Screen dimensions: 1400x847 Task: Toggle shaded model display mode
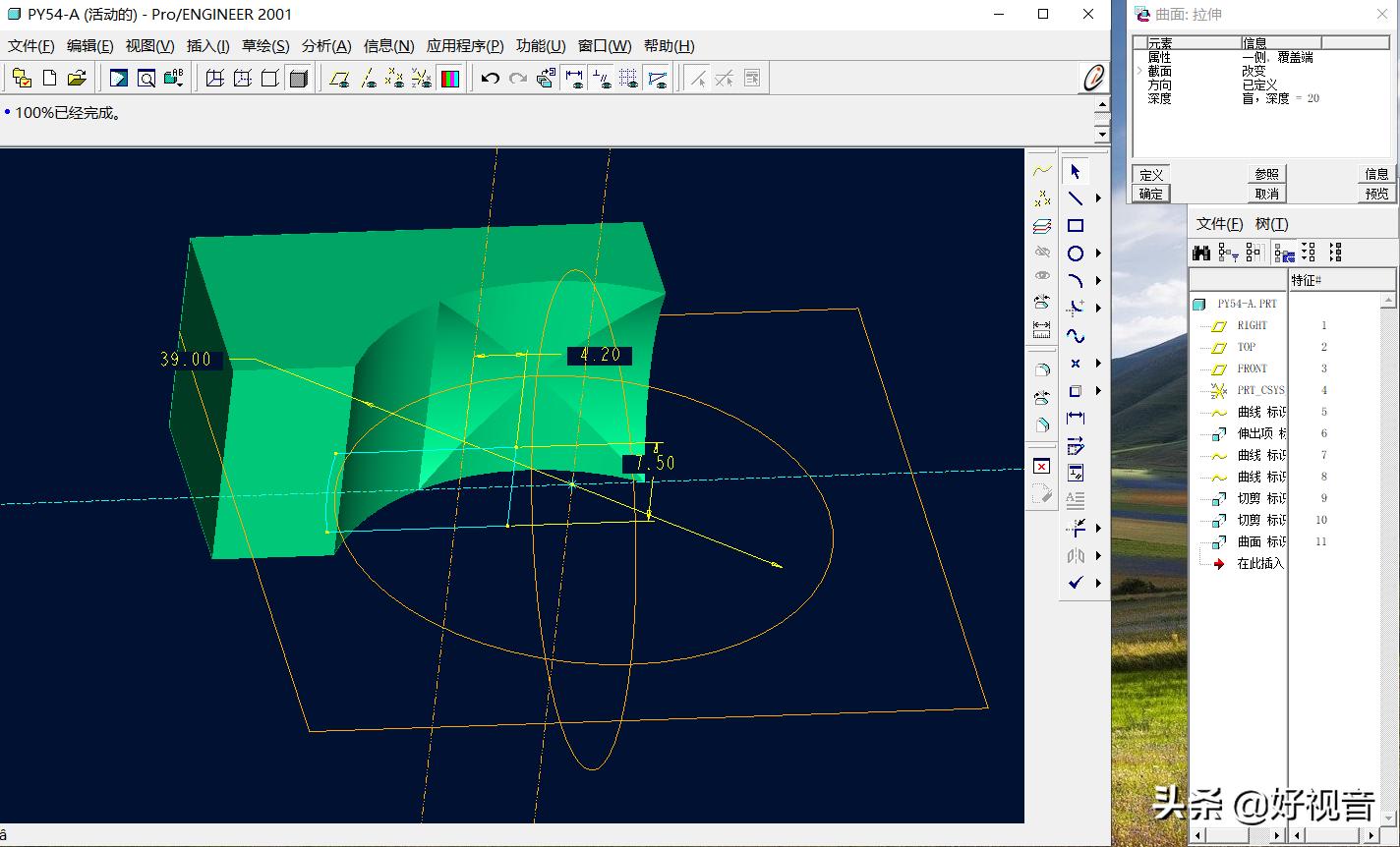point(299,79)
